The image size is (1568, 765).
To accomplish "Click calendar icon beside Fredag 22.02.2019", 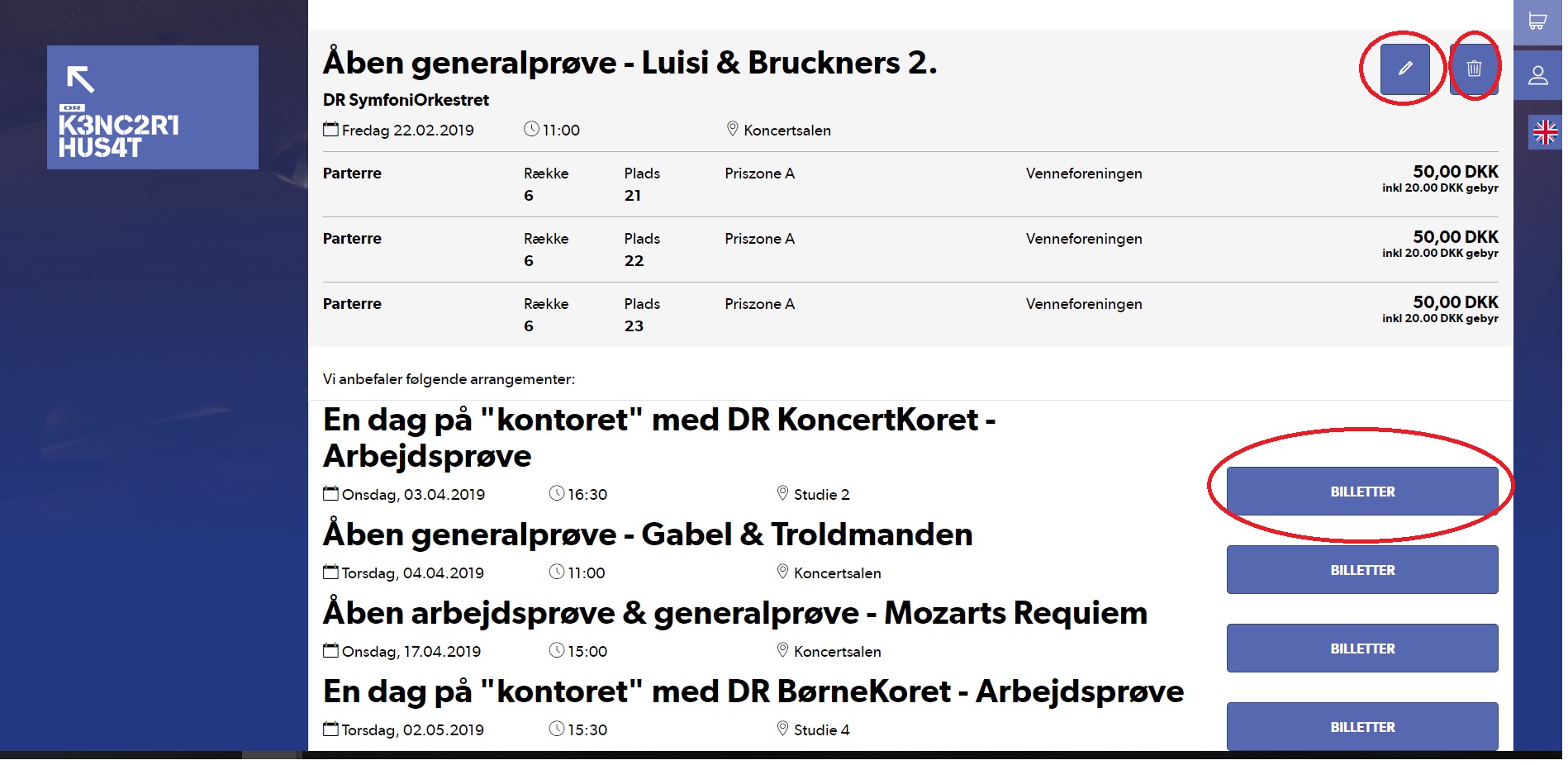I will click(x=330, y=129).
